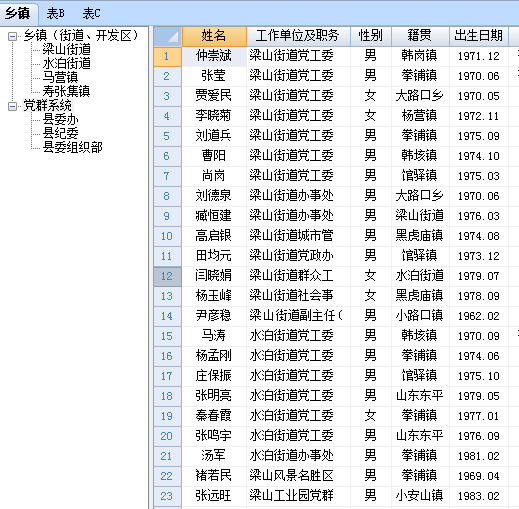Select 水泊街道 in the tree

coord(67,63)
